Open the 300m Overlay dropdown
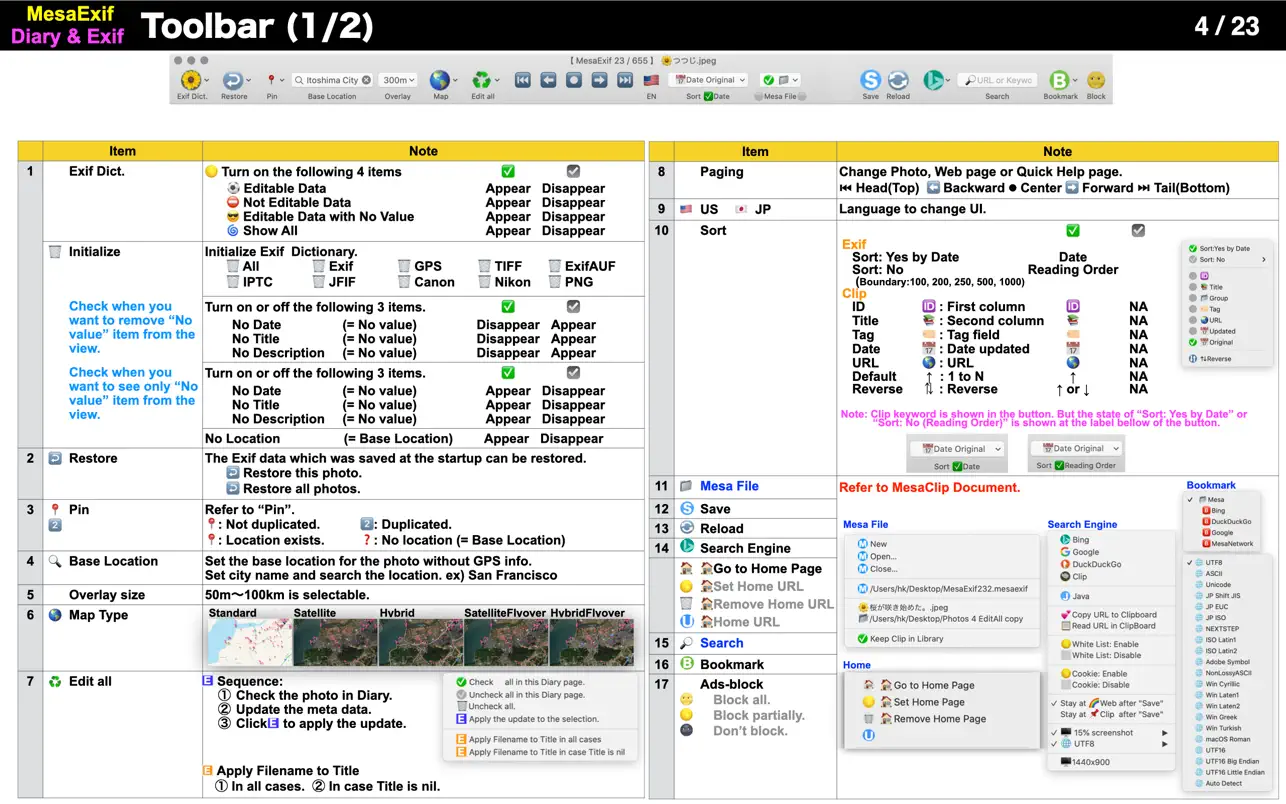 tap(398, 80)
